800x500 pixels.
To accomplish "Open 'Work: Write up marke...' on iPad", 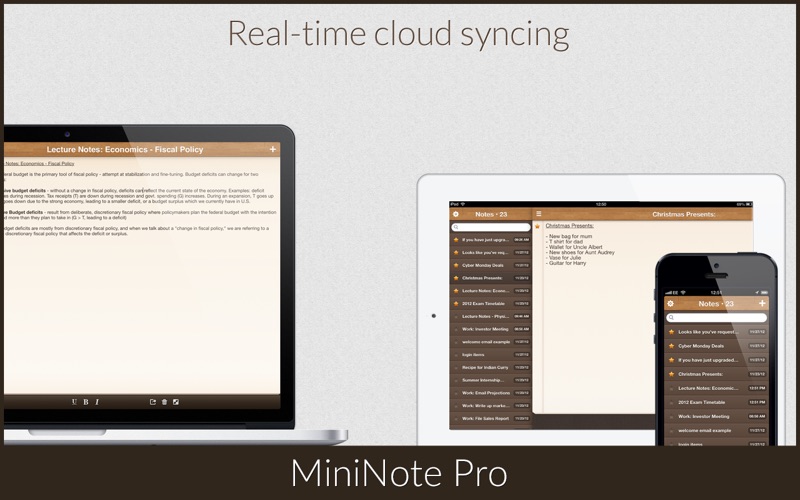I will pos(491,406).
